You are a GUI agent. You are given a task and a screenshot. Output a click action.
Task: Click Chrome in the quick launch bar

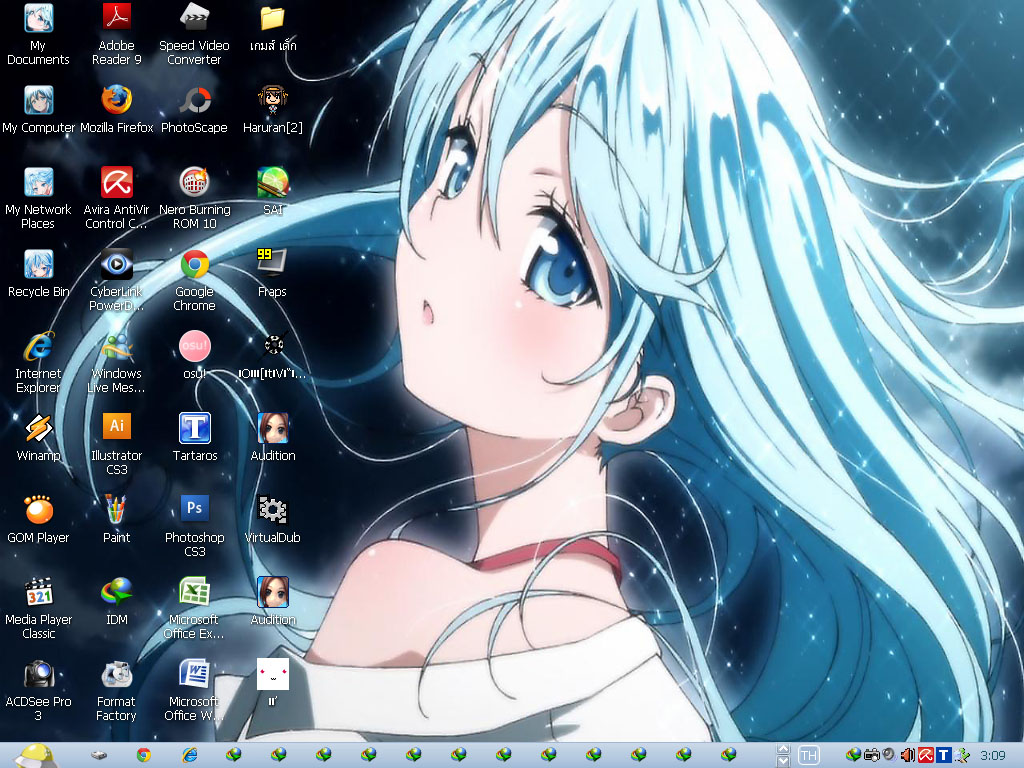click(x=144, y=756)
